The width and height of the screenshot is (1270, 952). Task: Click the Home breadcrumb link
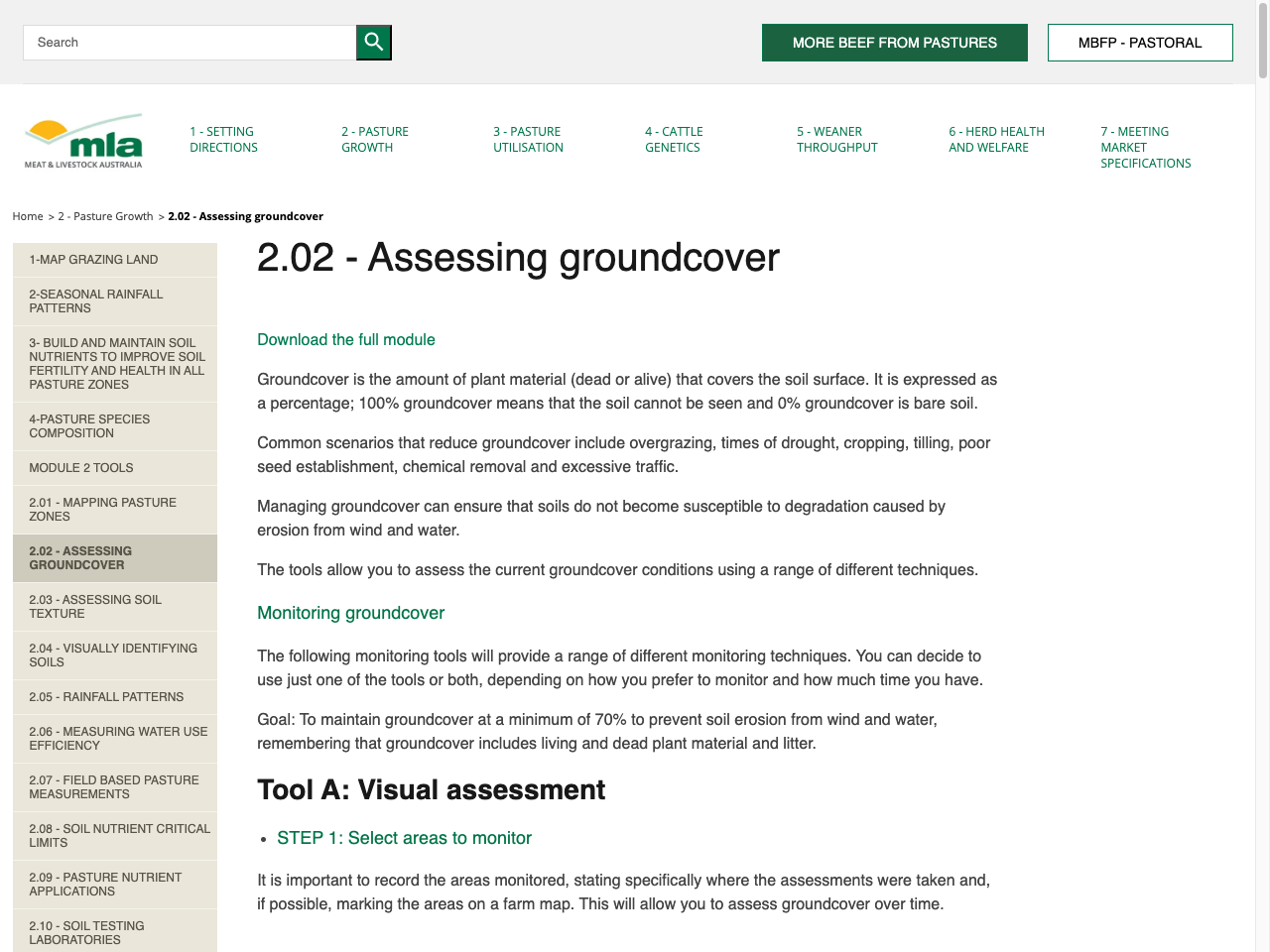[27, 215]
